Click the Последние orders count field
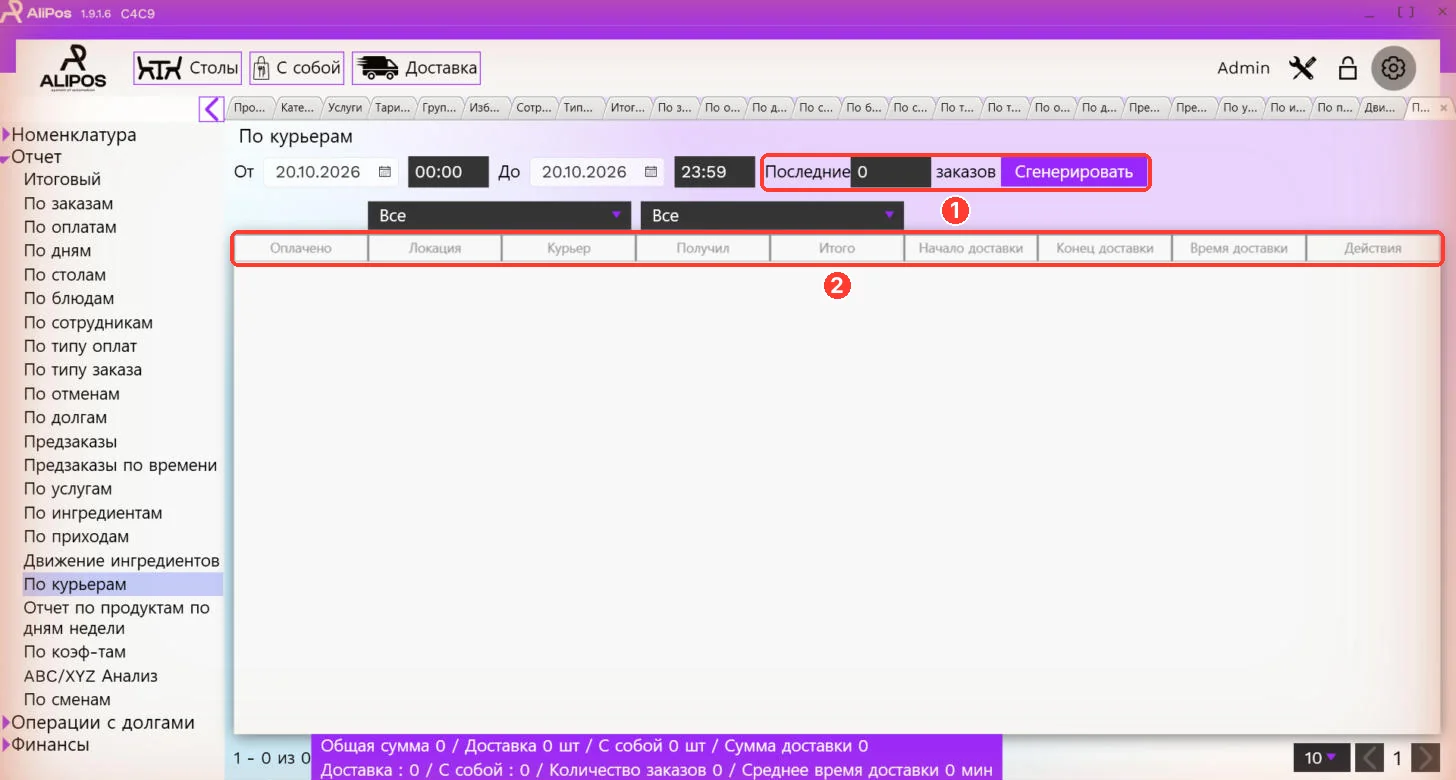Viewport: 1456px width, 780px height. point(890,172)
